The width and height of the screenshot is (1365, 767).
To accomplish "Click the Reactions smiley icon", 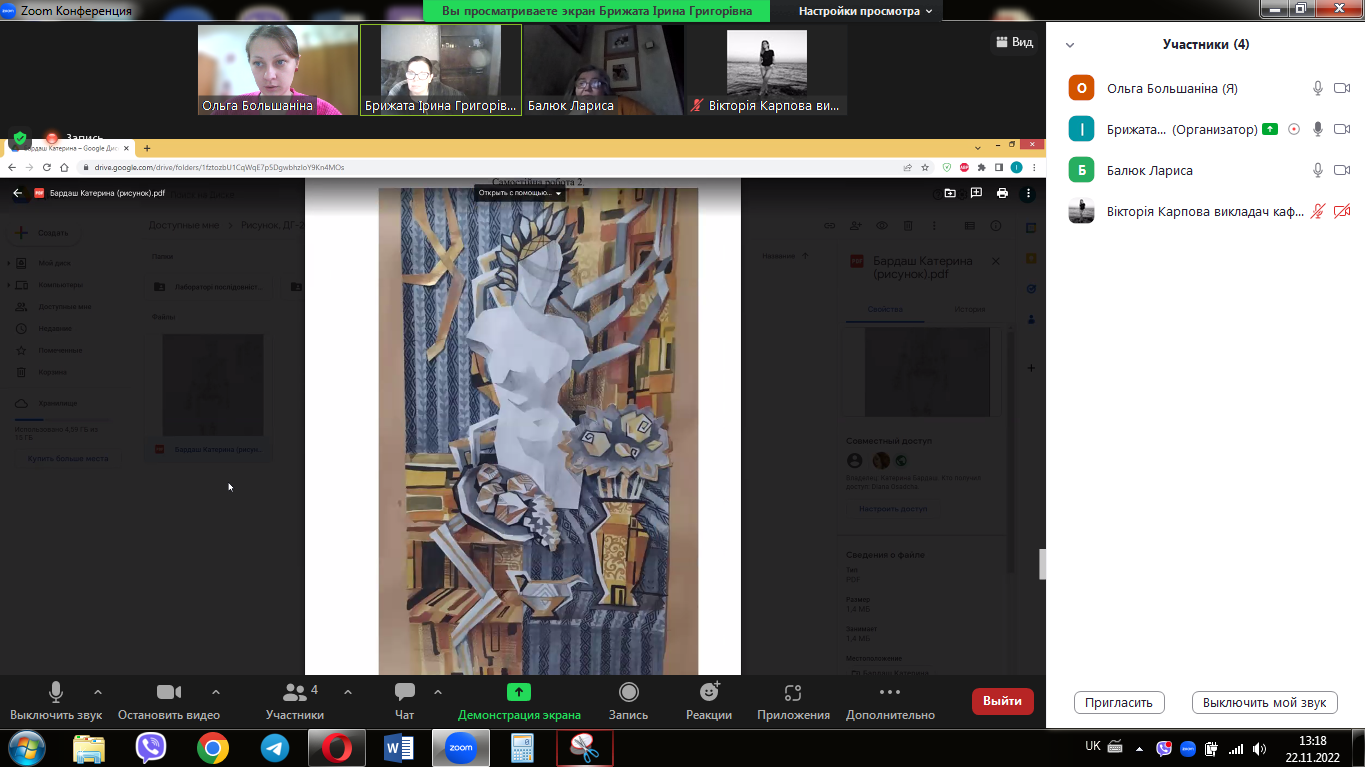I will click(x=709, y=693).
